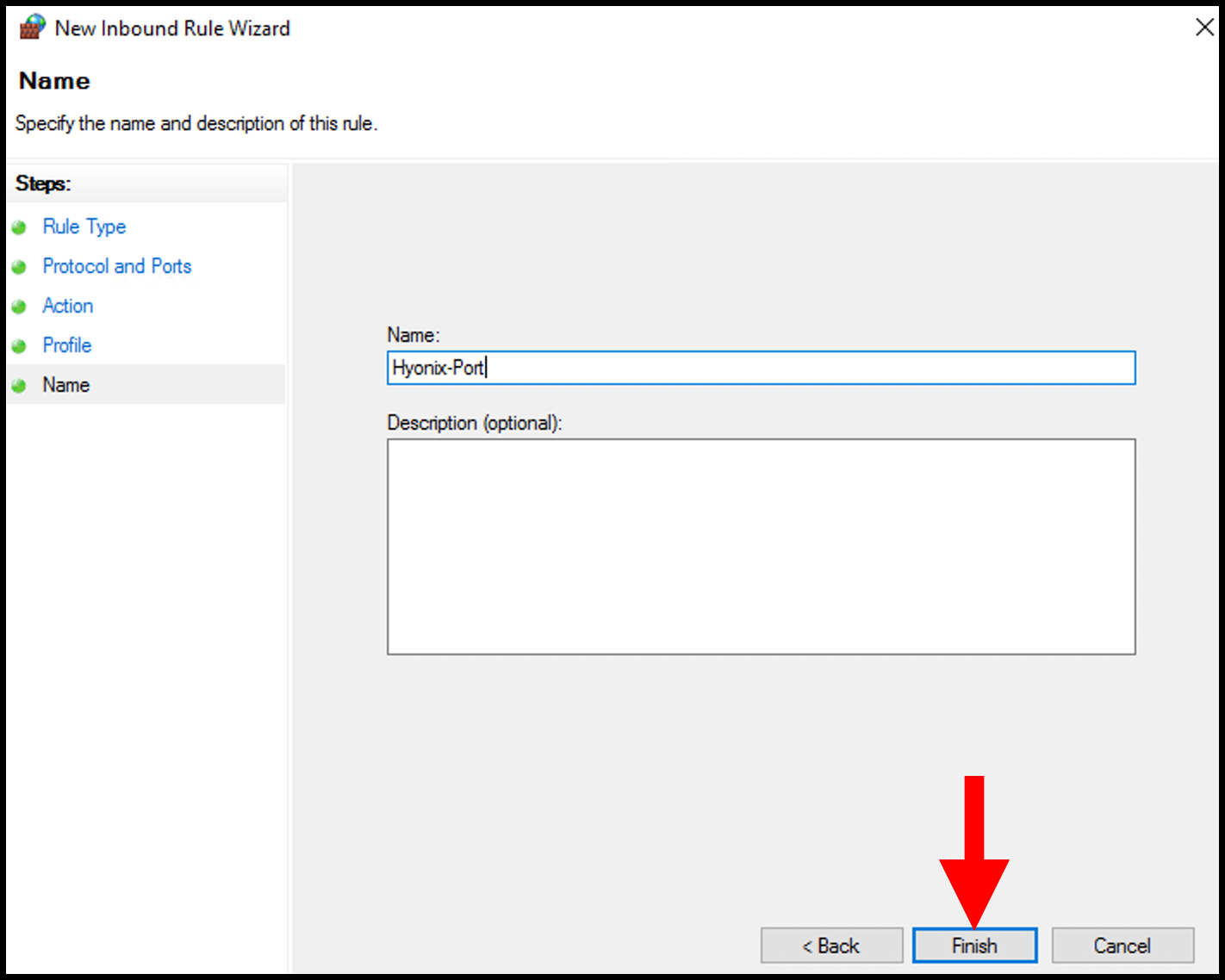Click the green dot beside Rule Type

pyautogui.click(x=19, y=226)
